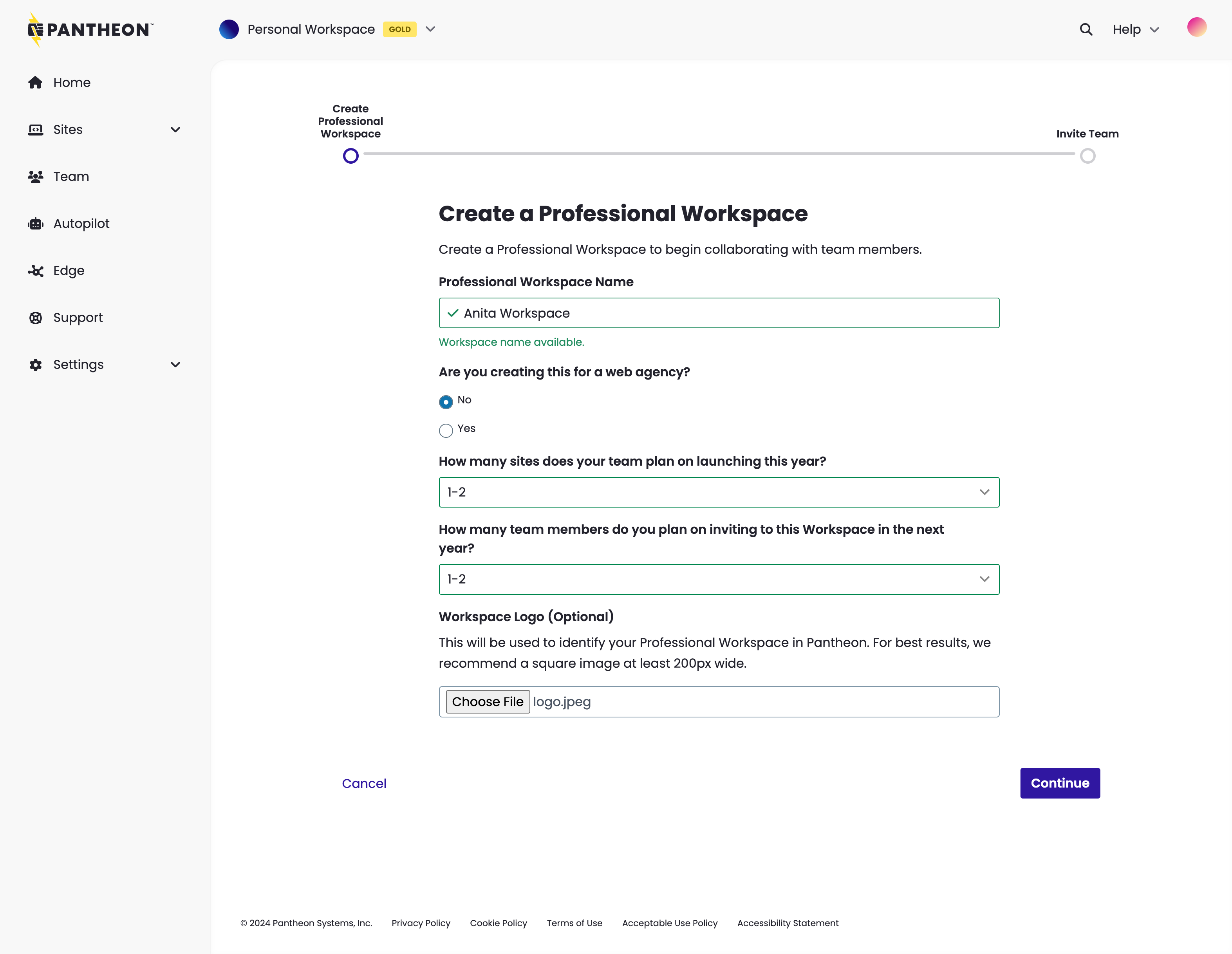
Task: Select the No radio button
Action: (x=446, y=402)
